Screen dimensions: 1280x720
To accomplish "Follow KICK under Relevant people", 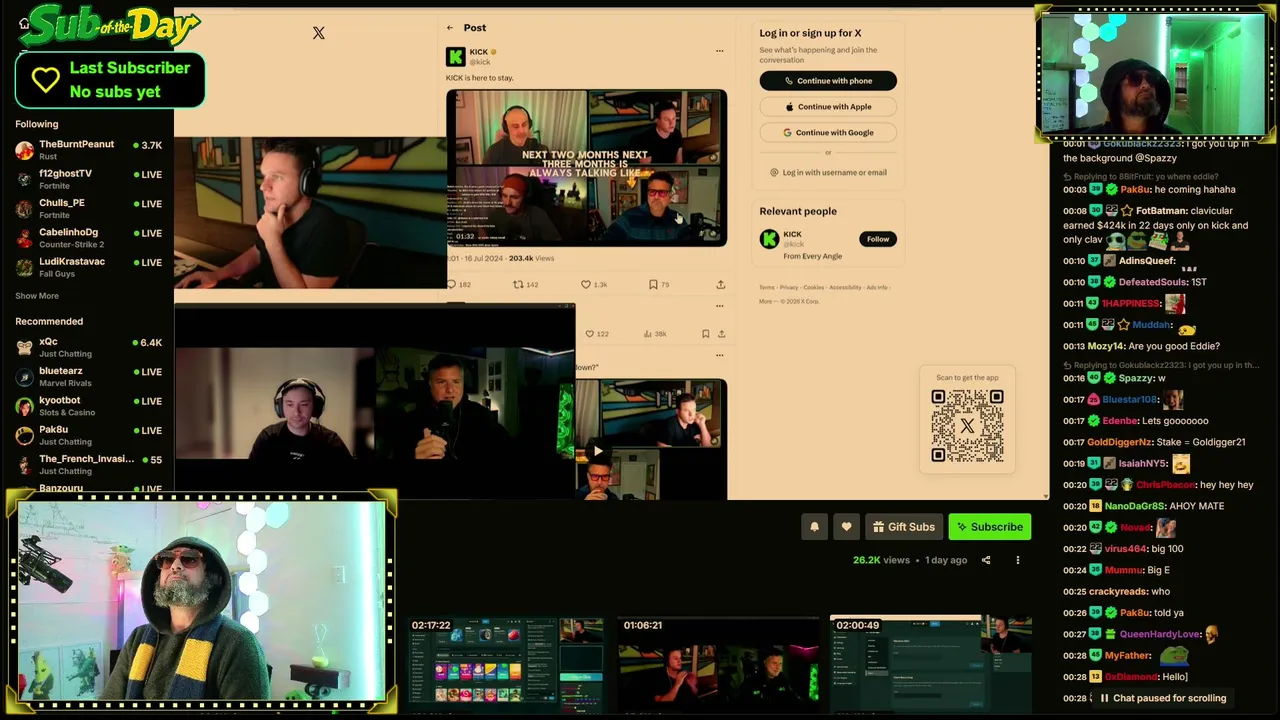I will point(878,239).
